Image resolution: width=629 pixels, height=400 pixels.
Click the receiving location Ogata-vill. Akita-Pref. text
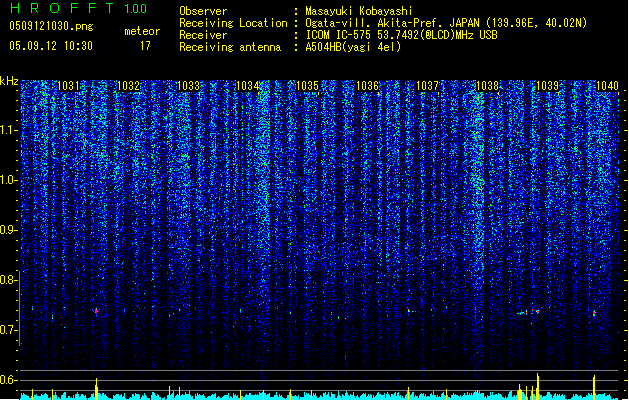point(392,23)
